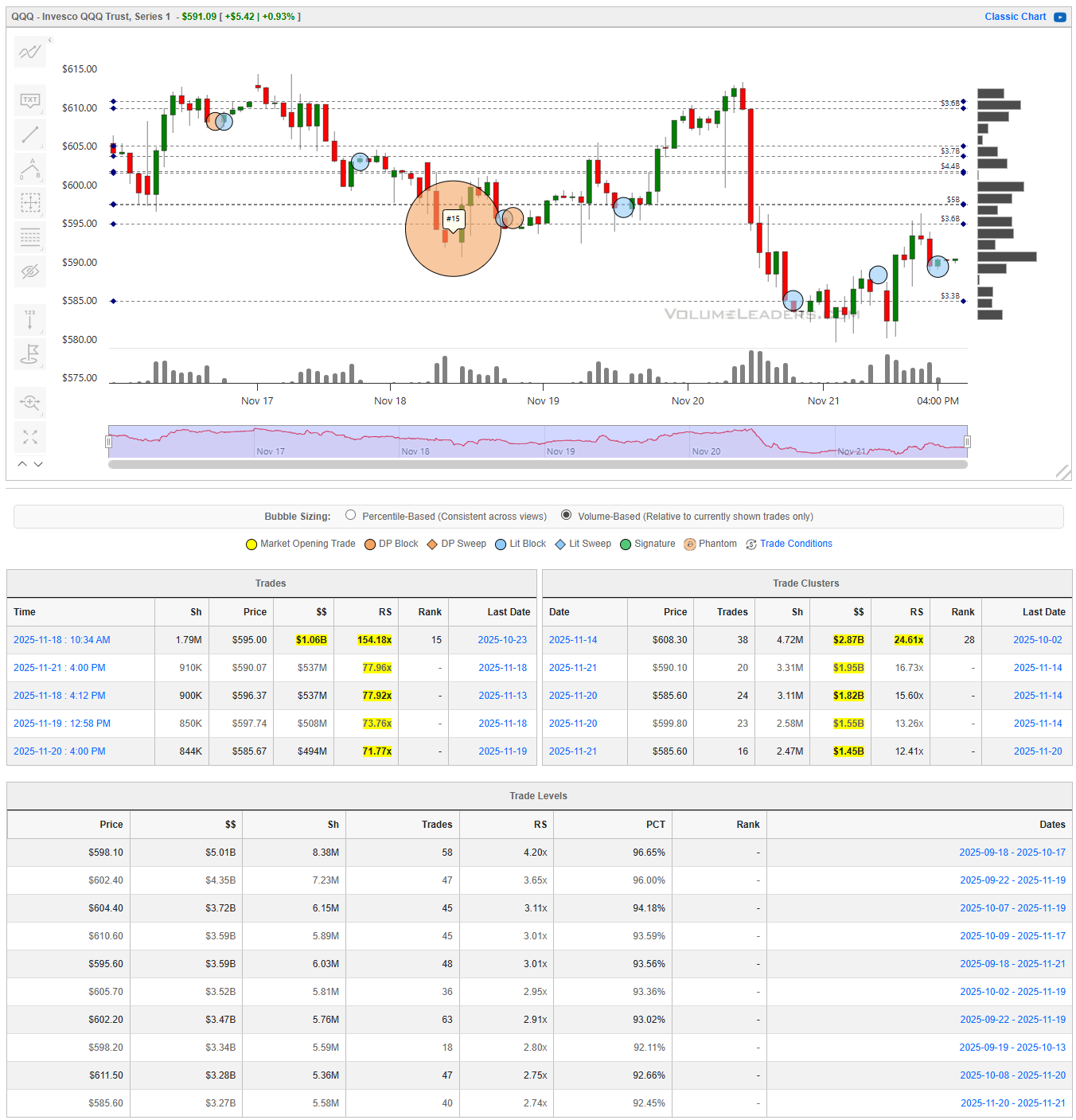This screenshot has width=1076, height=1120.
Task: Collapse the drawing toolbar with small chevron
Action: (49, 40)
